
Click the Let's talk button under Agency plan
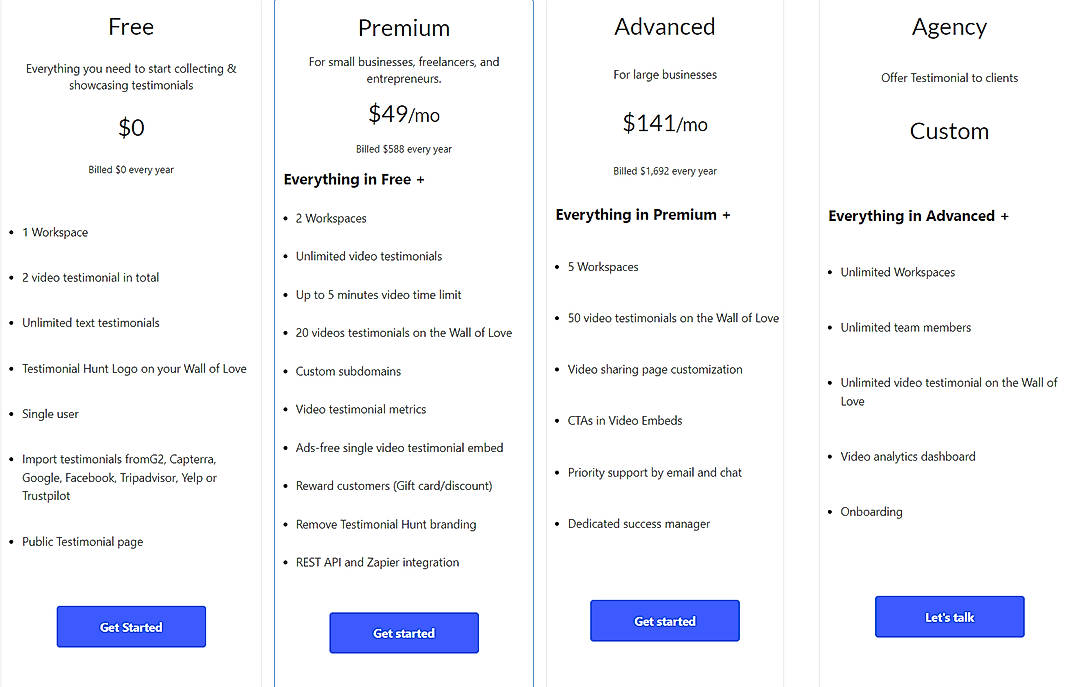(948, 616)
